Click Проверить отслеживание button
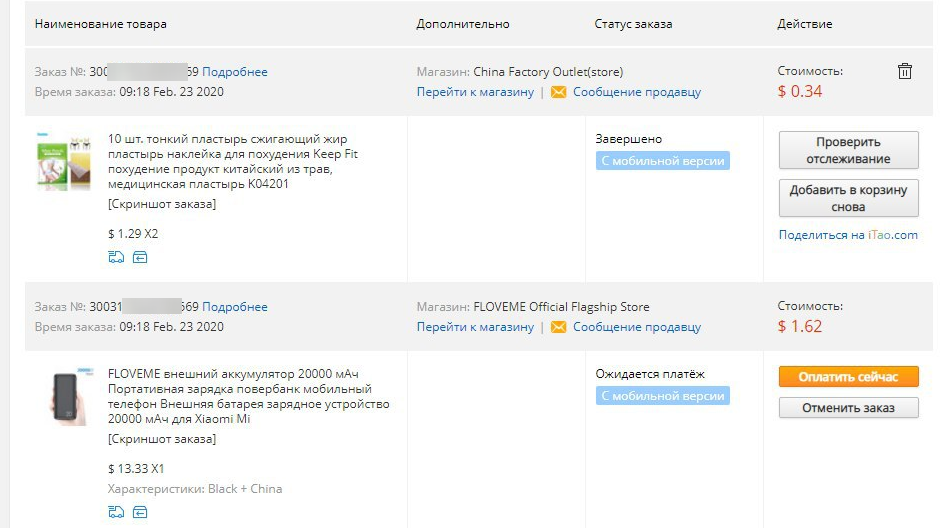 848,150
